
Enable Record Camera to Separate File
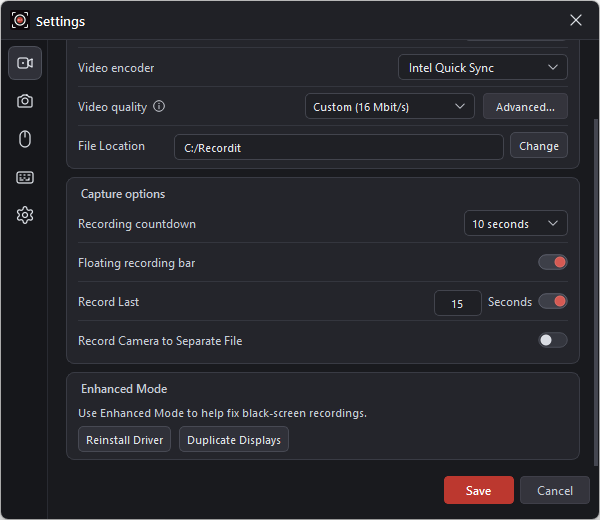553,340
